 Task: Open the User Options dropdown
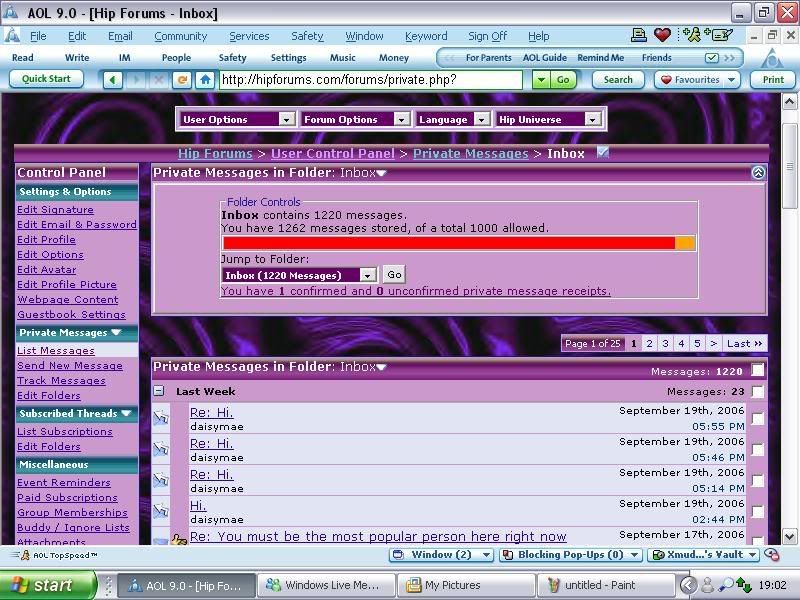tap(237, 119)
